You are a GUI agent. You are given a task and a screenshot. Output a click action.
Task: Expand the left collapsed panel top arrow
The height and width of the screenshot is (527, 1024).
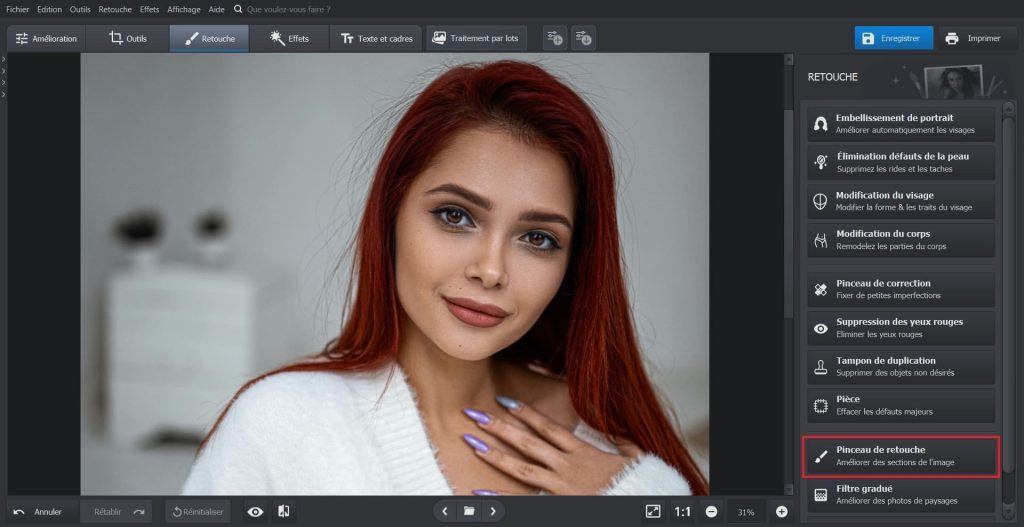click(3, 59)
